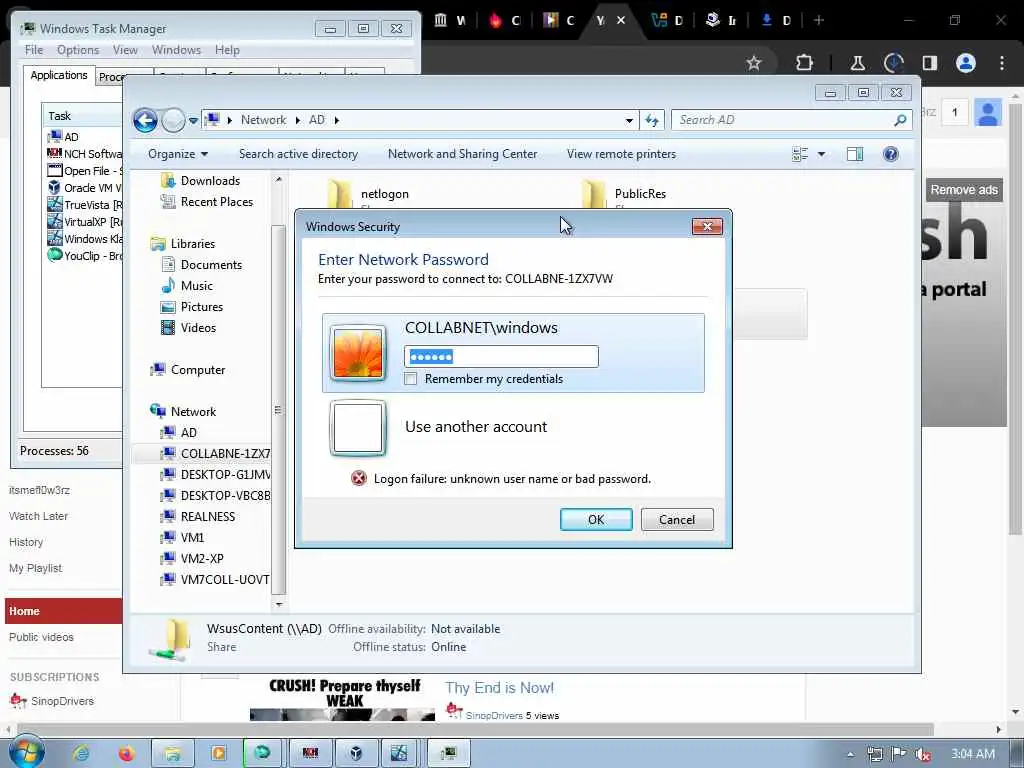The width and height of the screenshot is (1024, 768).
Task: Click Task column header in Task Manager
Action: click(83, 116)
